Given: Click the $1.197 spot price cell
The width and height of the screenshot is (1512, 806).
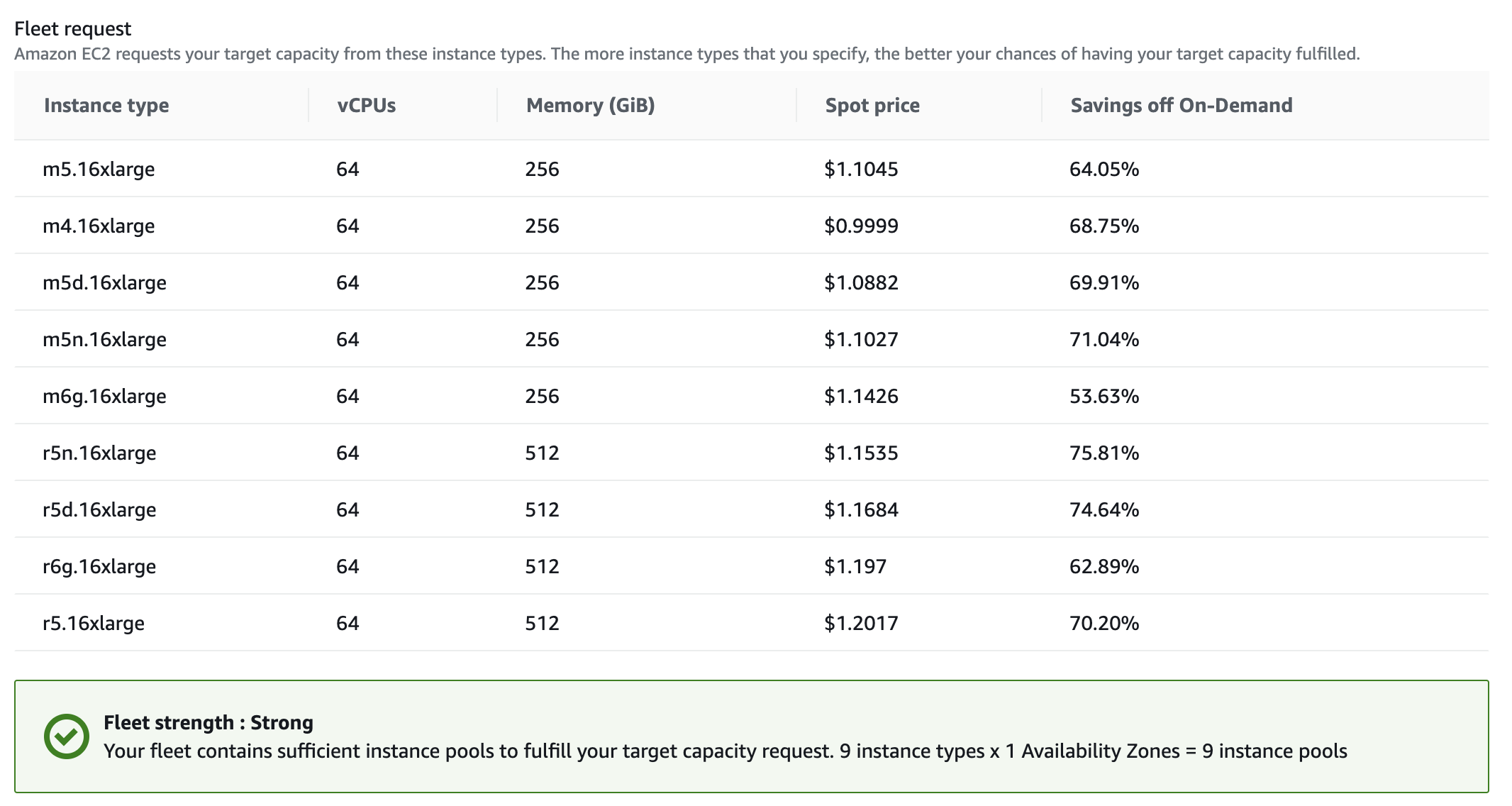Looking at the screenshot, I should pyautogui.click(x=855, y=566).
